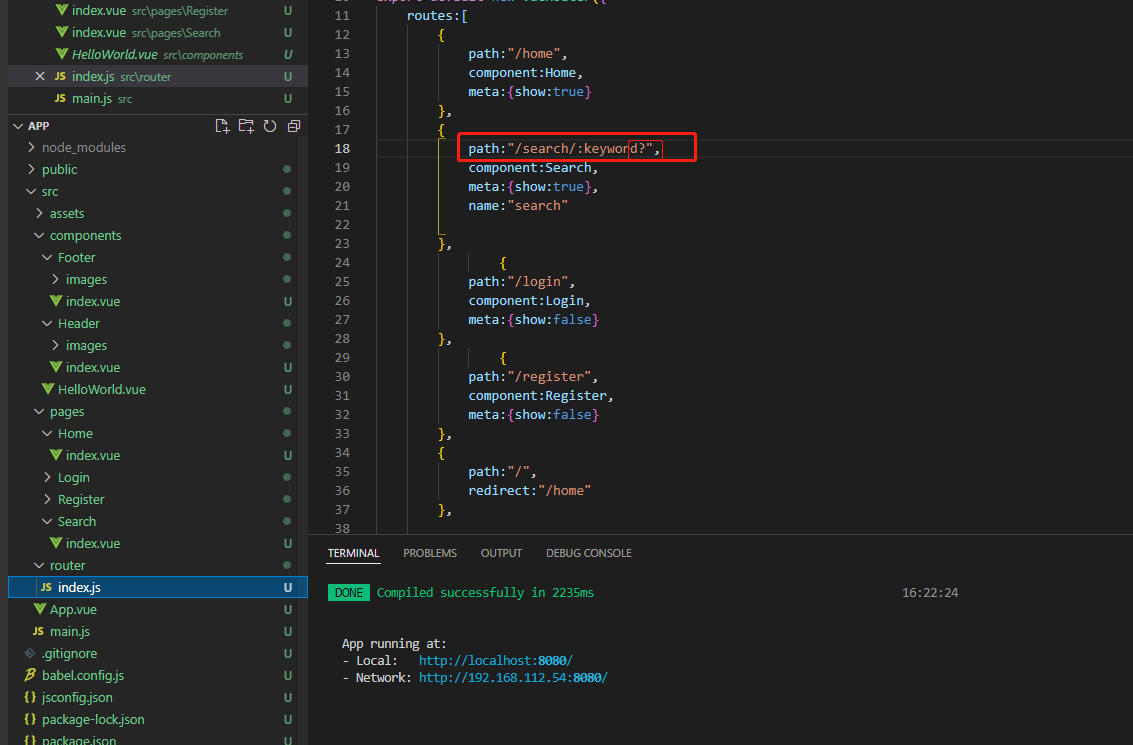Open the DEBUG CONSOLE tab

pos(588,553)
